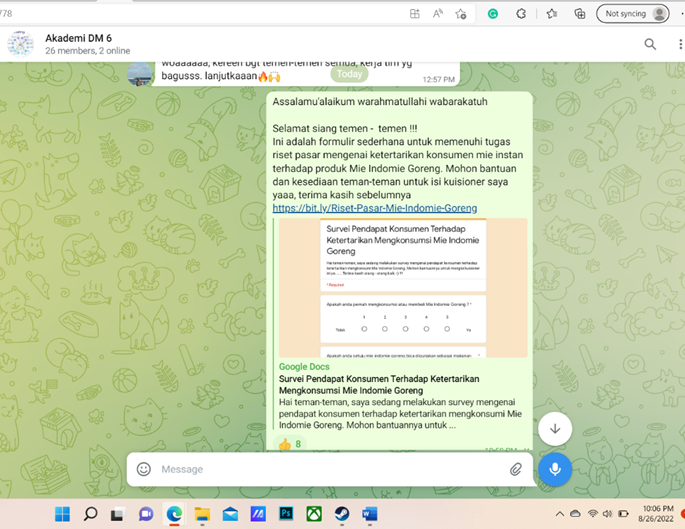This screenshot has width=685, height=529.
Task: Start a voice message with the microphone button
Action: click(x=555, y=470)
